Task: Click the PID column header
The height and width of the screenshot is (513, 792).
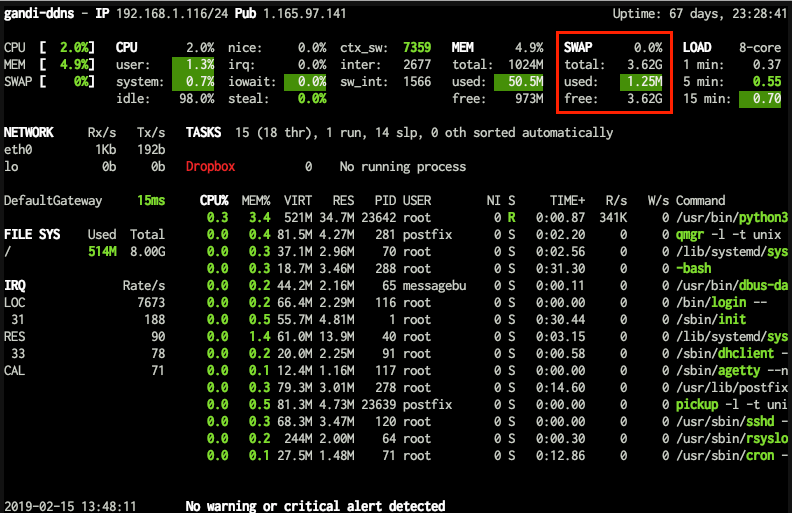Action: (x=385, y=200)
